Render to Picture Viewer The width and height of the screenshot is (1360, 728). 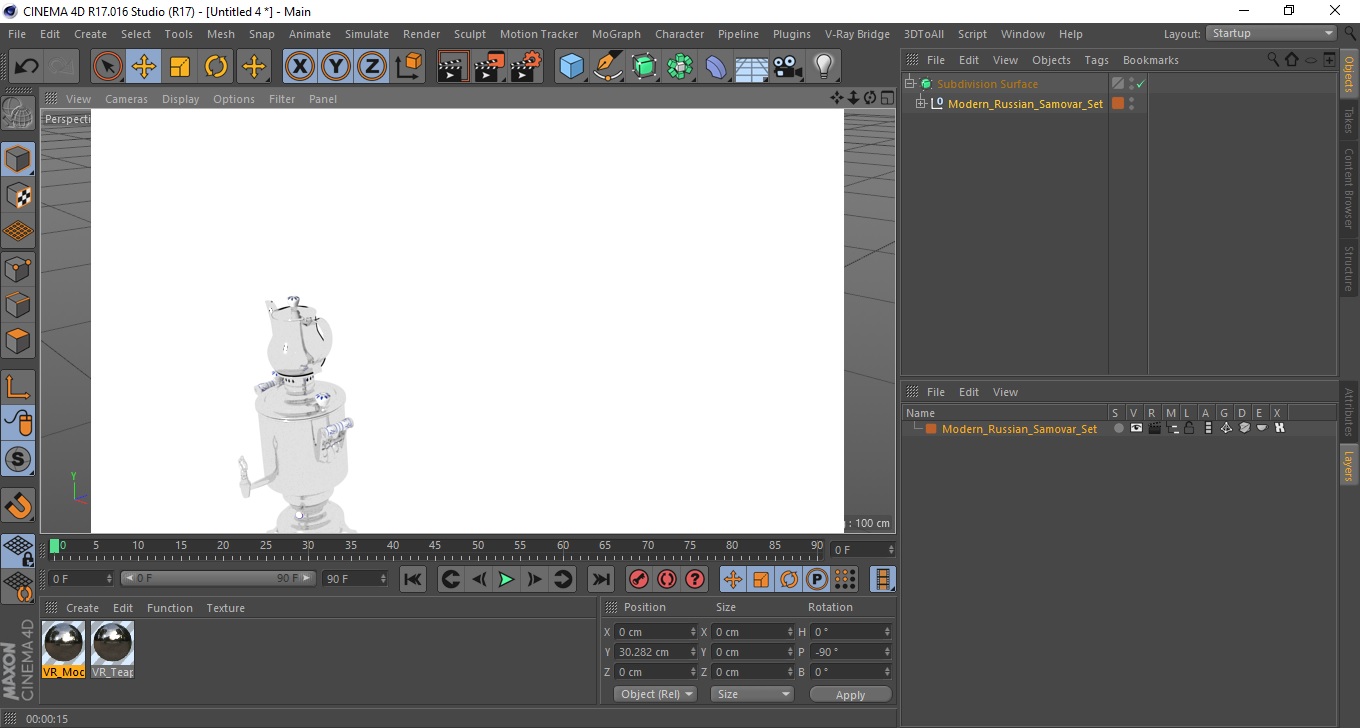(x=490, y=67)
